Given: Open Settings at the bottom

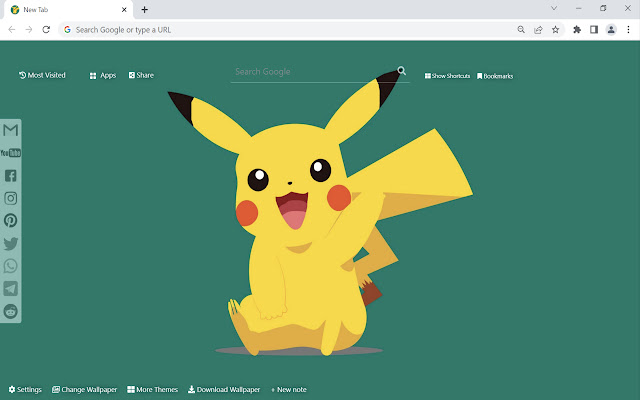Looking at the screenshot, I should tap(25, 389).
